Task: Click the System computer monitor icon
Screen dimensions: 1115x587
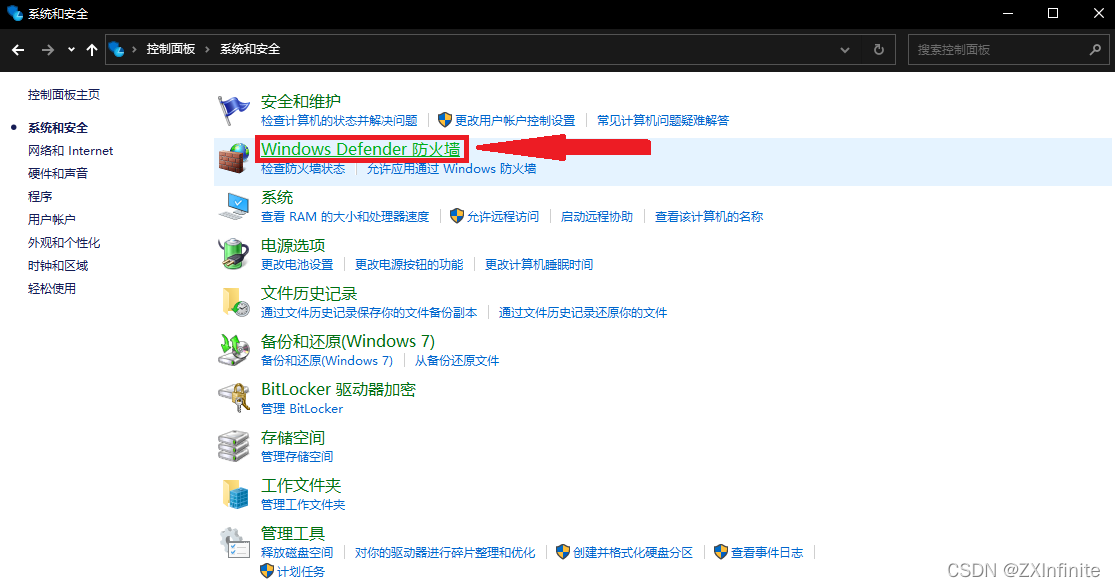Action: [x=233, y=206]
